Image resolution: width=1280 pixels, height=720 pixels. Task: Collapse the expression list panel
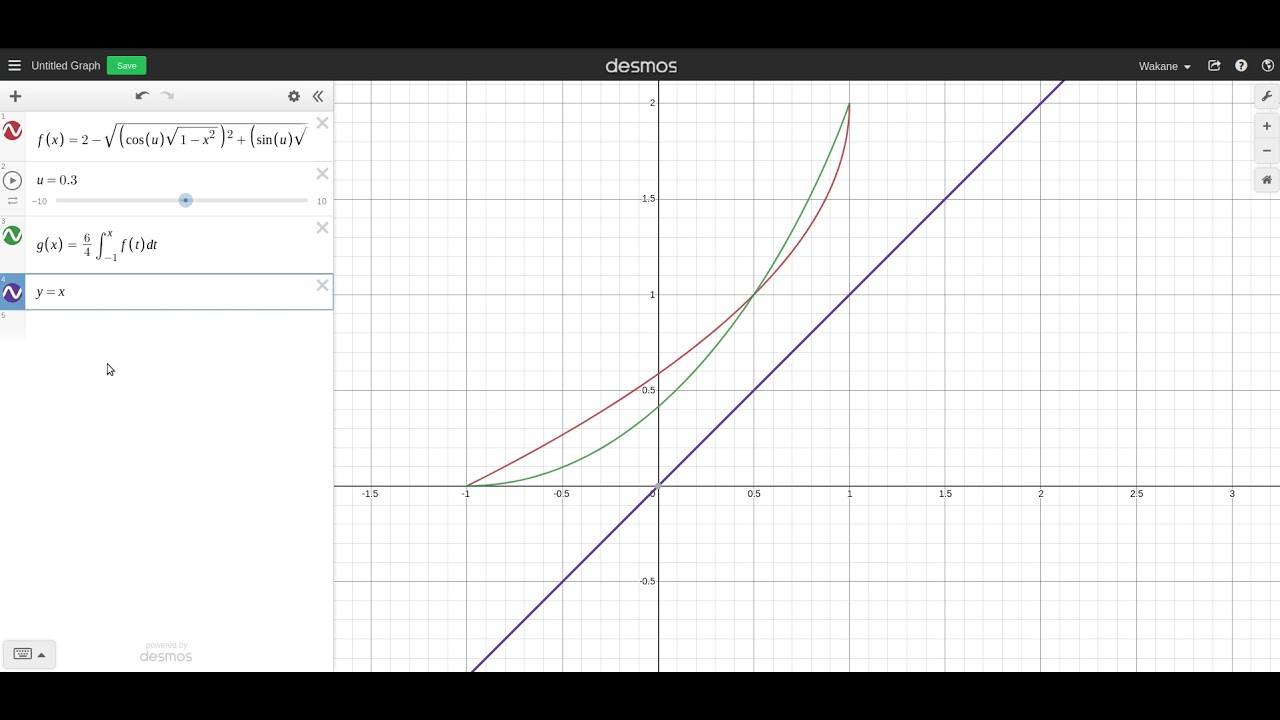[318, 96]
